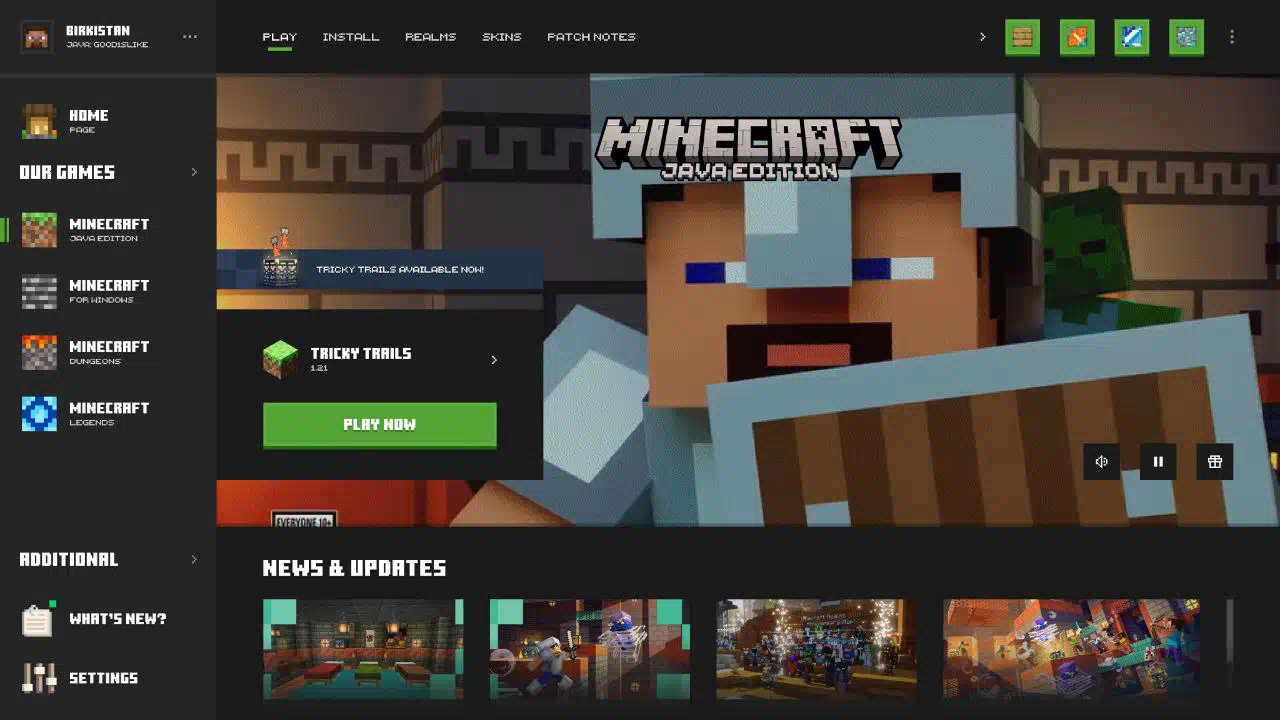
Task: Mute the background video sound
Action: (1101, 462)
